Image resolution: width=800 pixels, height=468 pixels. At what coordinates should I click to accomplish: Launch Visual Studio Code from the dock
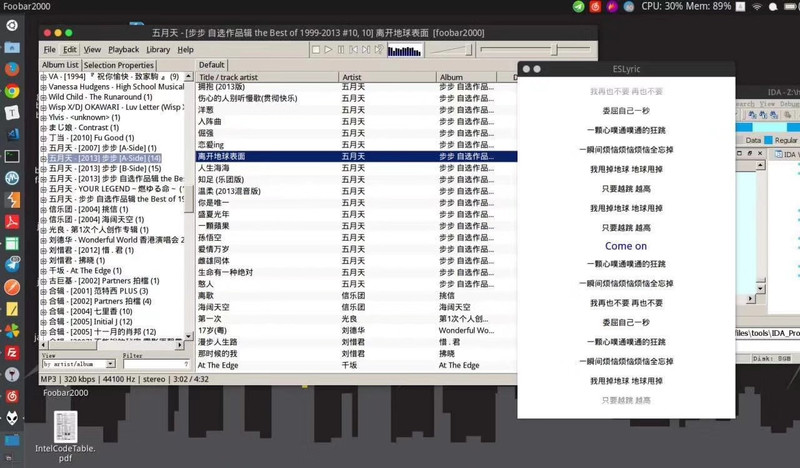click(x=12, y=134)
